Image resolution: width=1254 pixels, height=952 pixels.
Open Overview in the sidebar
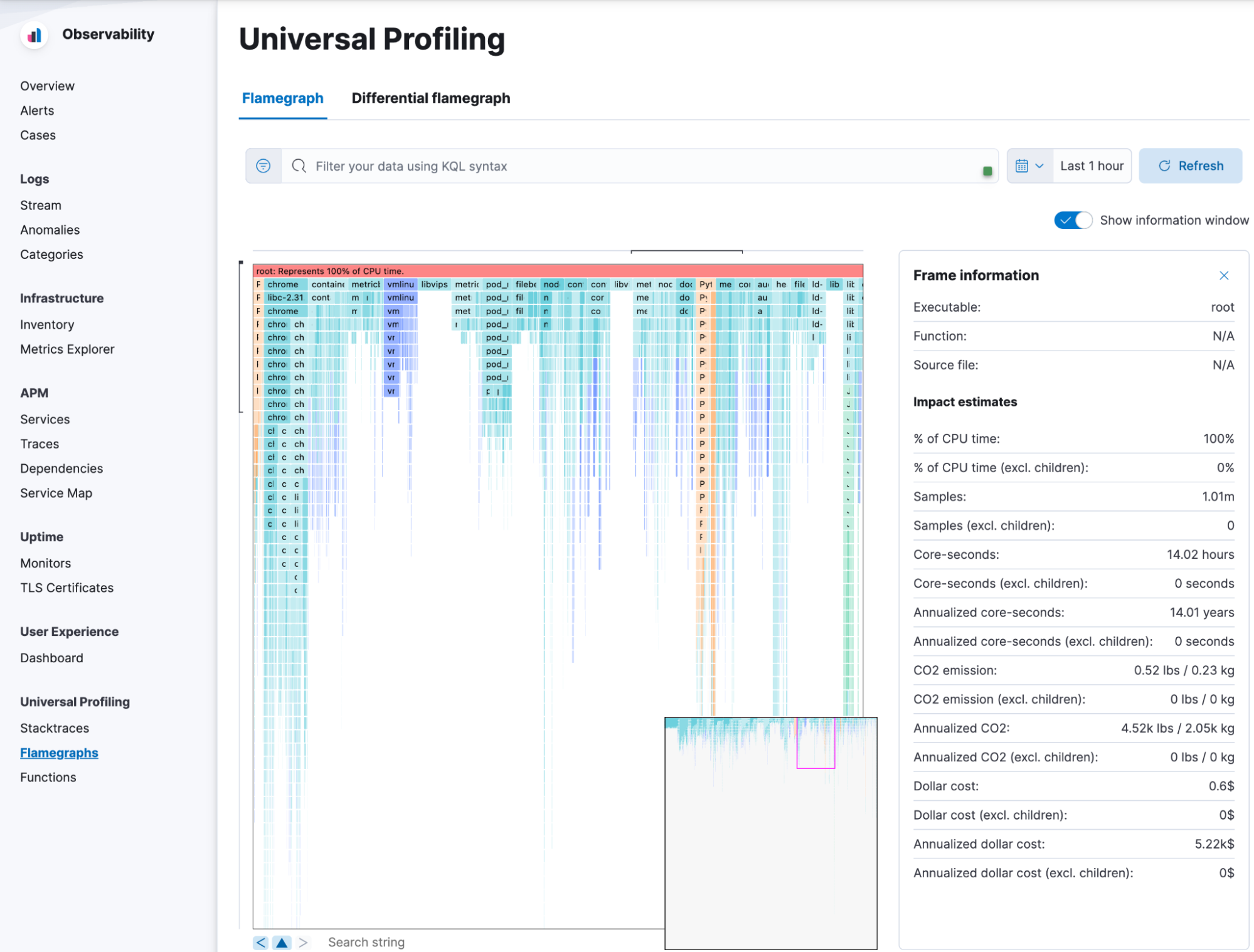click(47, 86)
